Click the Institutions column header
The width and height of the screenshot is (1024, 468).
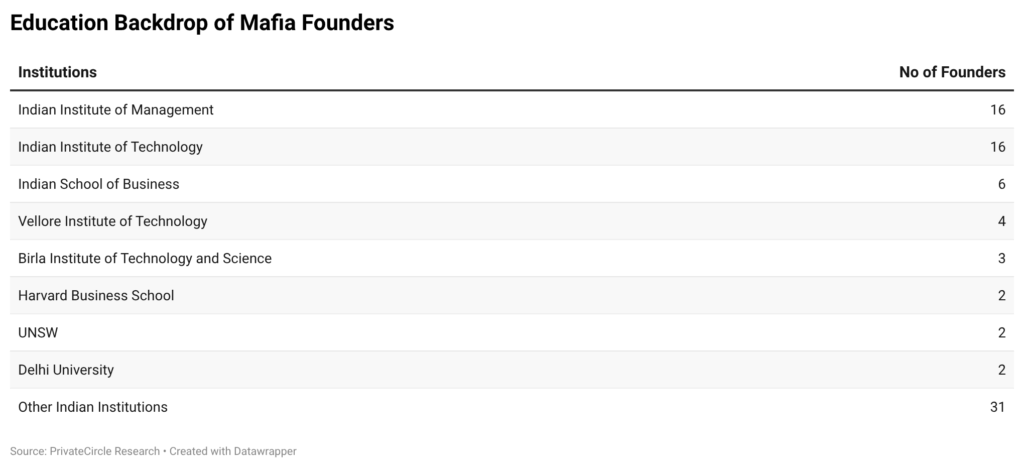pyautogui.click(x=57, y=72)
